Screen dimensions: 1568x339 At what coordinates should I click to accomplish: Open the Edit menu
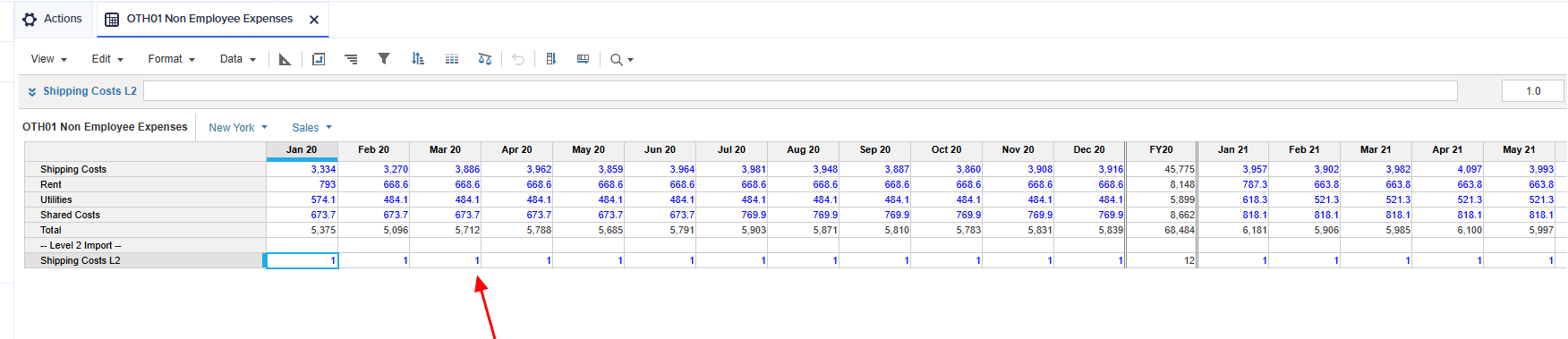[107, 59]
